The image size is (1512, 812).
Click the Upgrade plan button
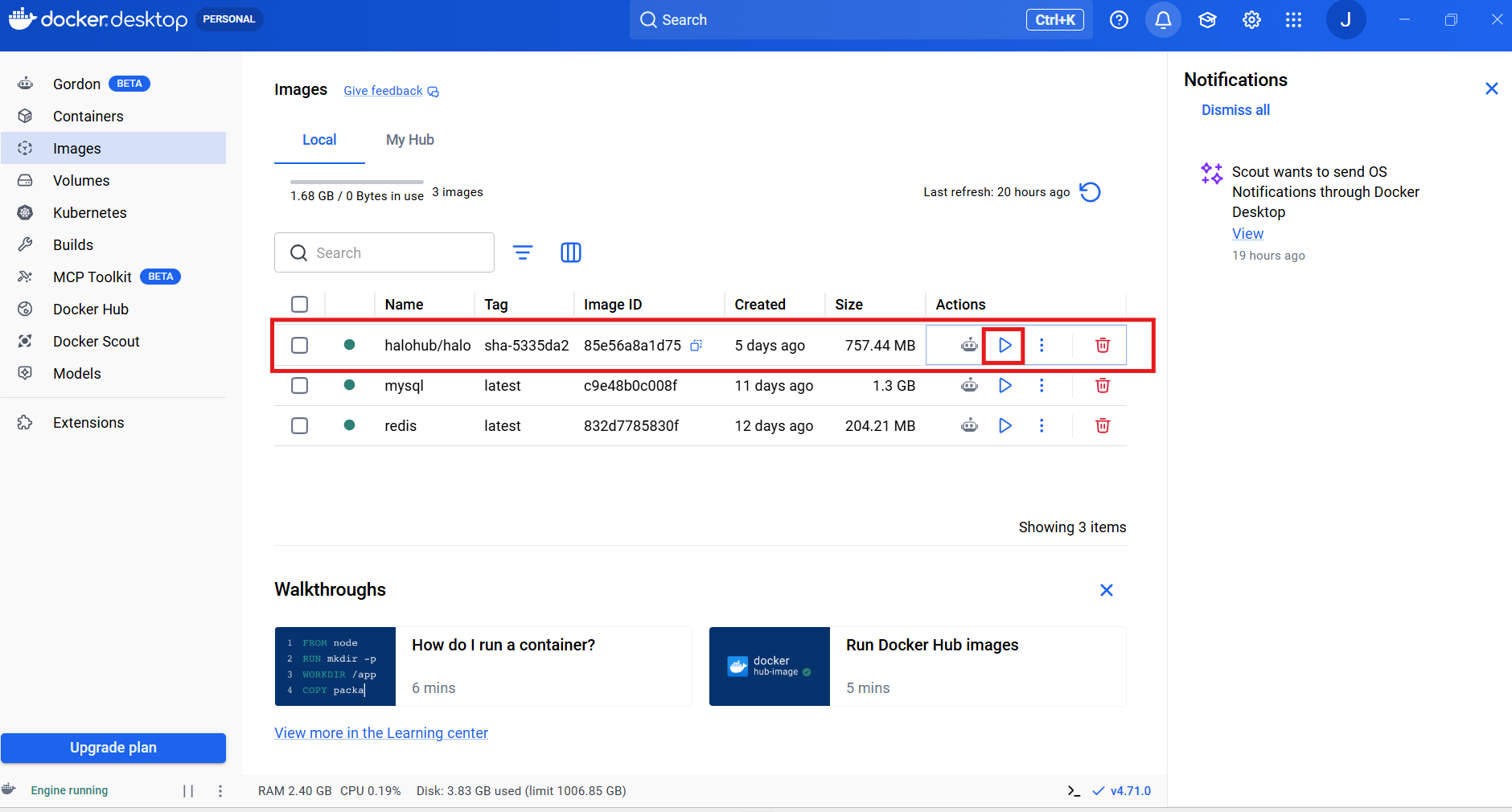113,748
